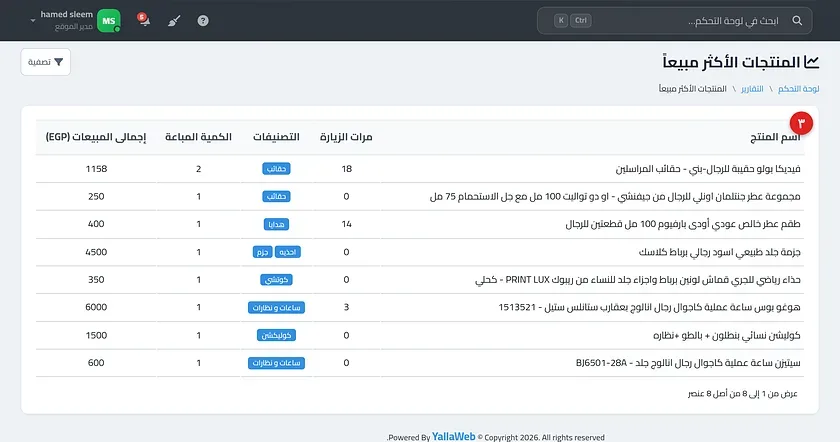Sort by التصنيفات column header

pyautogui.click(x=276, y=137)
